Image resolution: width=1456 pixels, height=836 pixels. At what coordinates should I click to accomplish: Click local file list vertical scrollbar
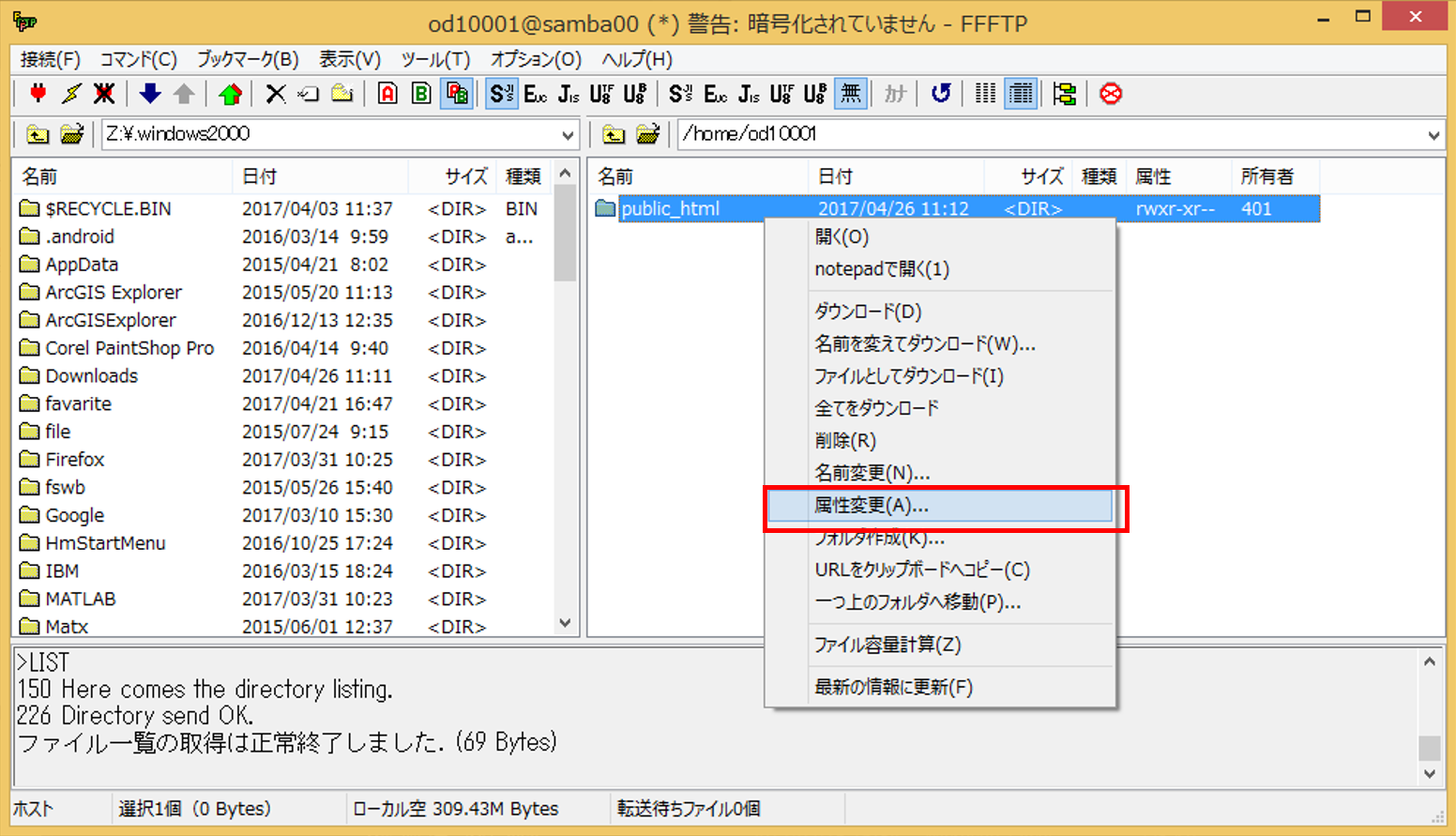(565, 399)
